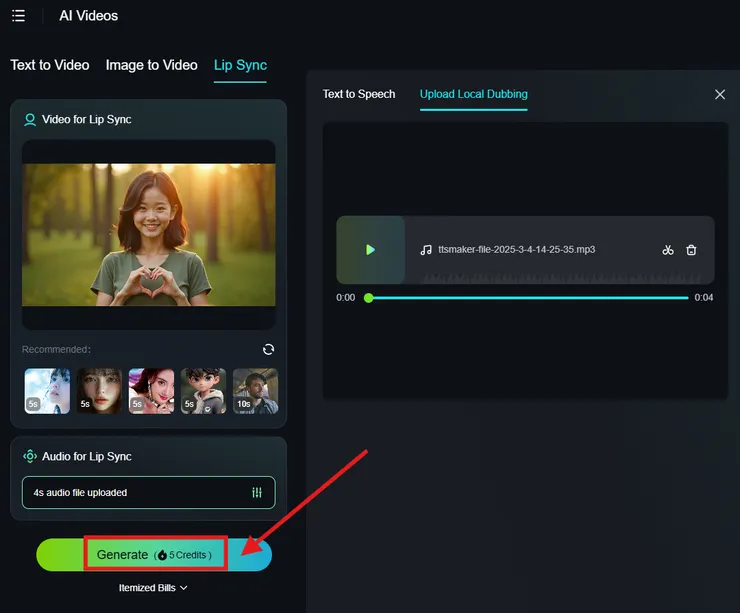Click the 0:04 duration label

pyautogui.click(x=703, y=297)
